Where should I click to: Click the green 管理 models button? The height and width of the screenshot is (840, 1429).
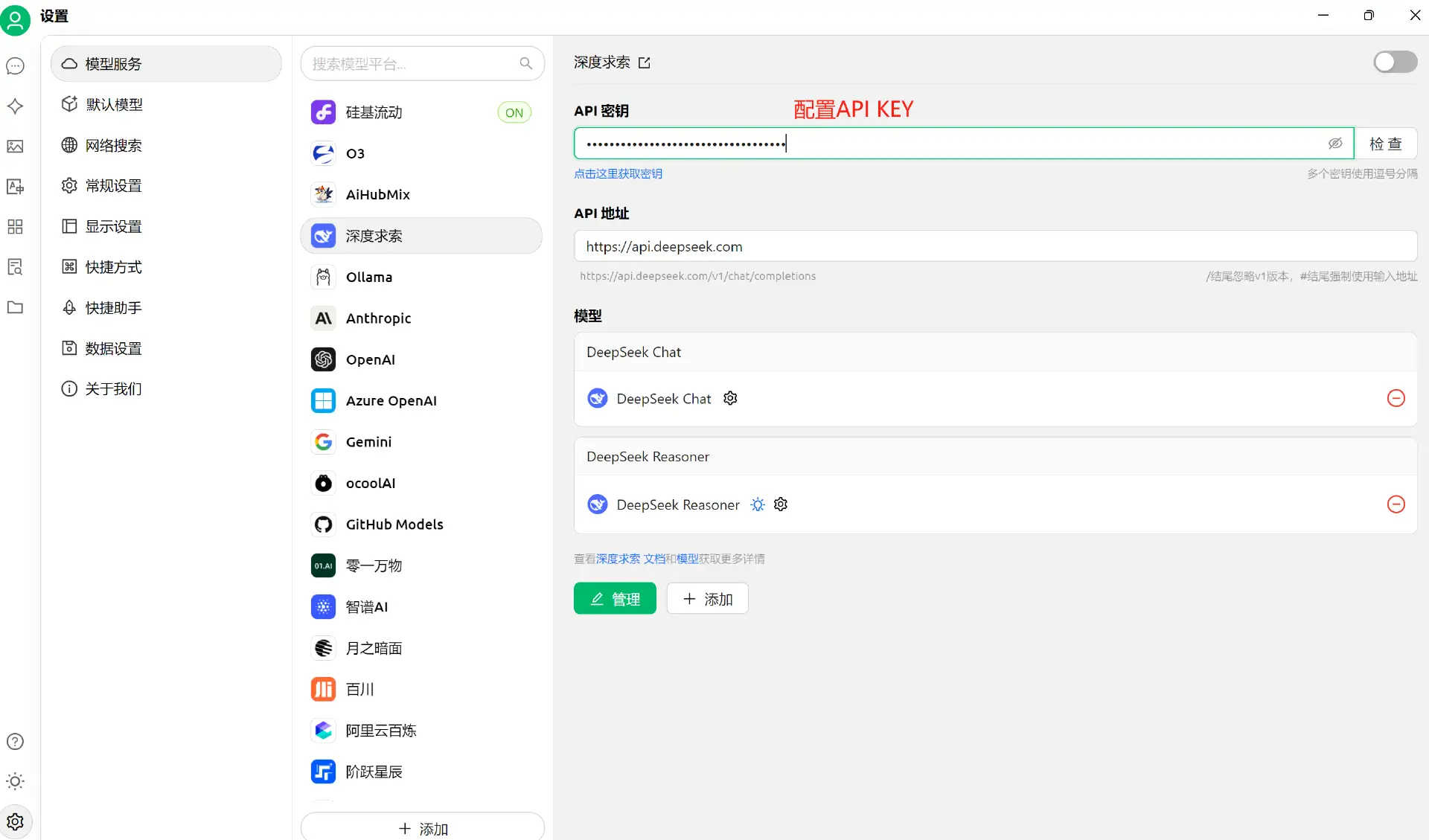[615, 599]
